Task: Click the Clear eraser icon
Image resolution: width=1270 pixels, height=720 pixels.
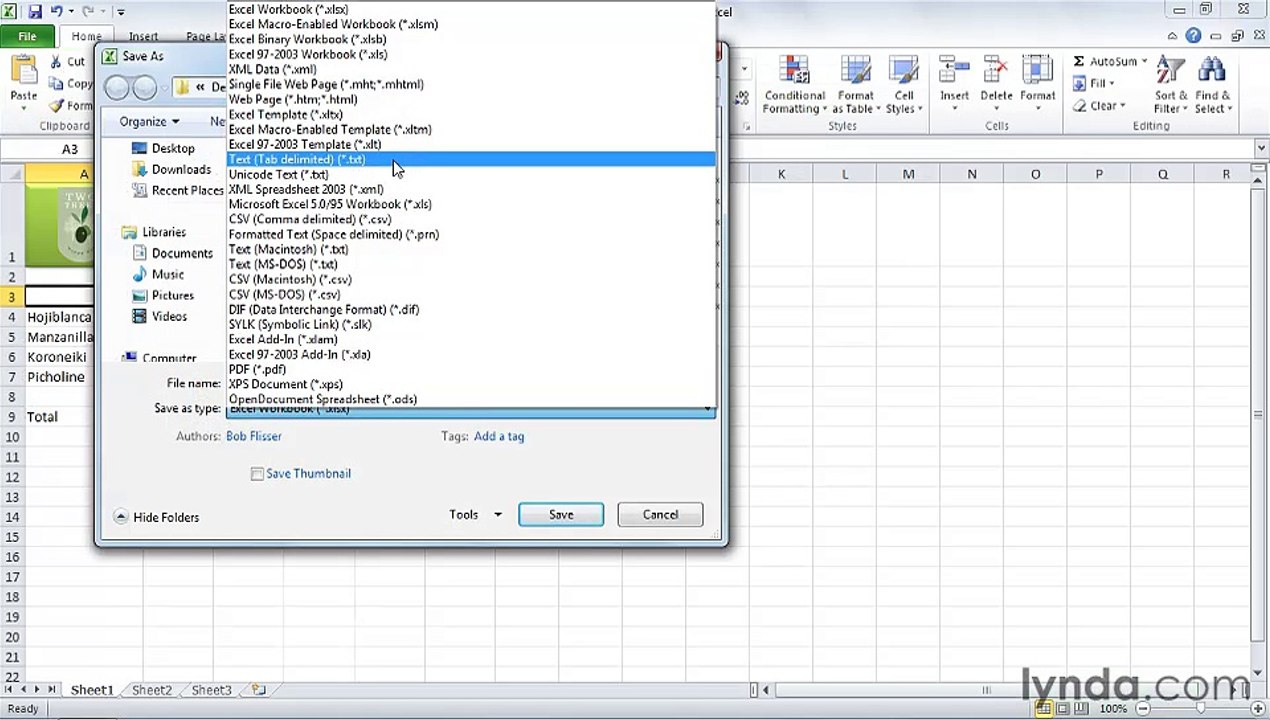Action: [x=1080, y=106]
